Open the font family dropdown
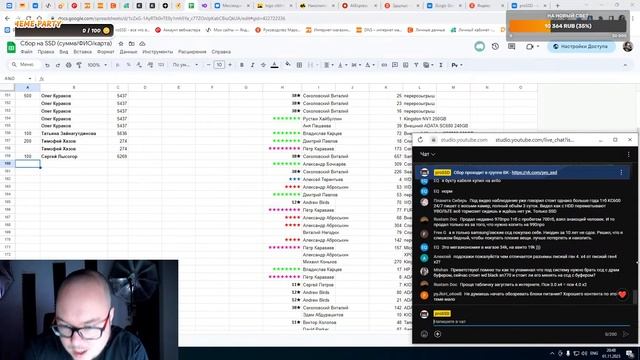The width and height of the screenshot is (640, 360). pos(185,65)
